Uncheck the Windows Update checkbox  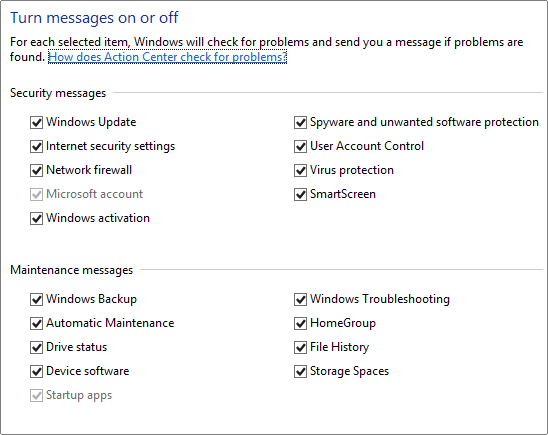click(x=36, y=123)
